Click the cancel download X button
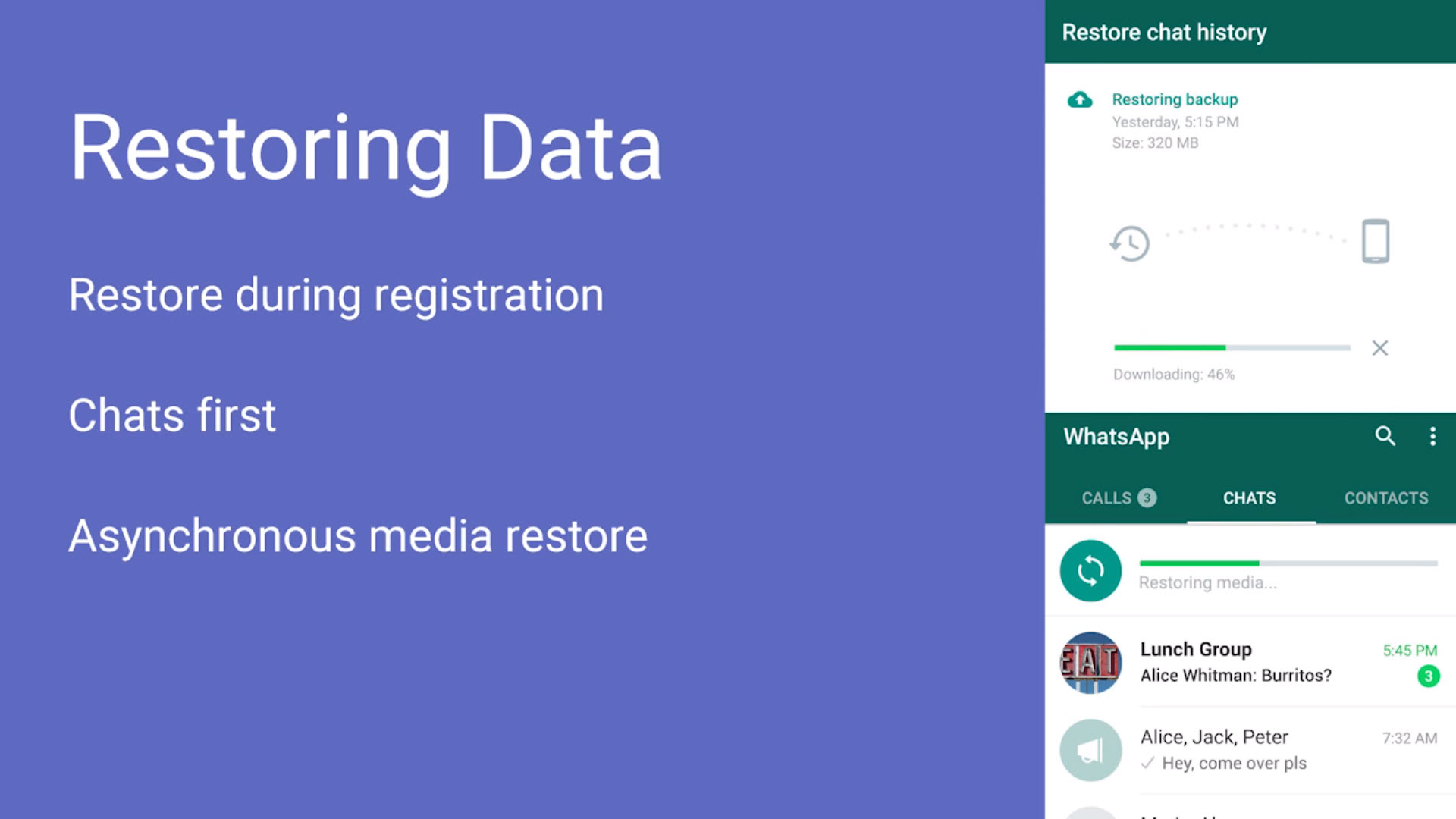Viewport: 1456px width, 819px height. [1380, 348]
